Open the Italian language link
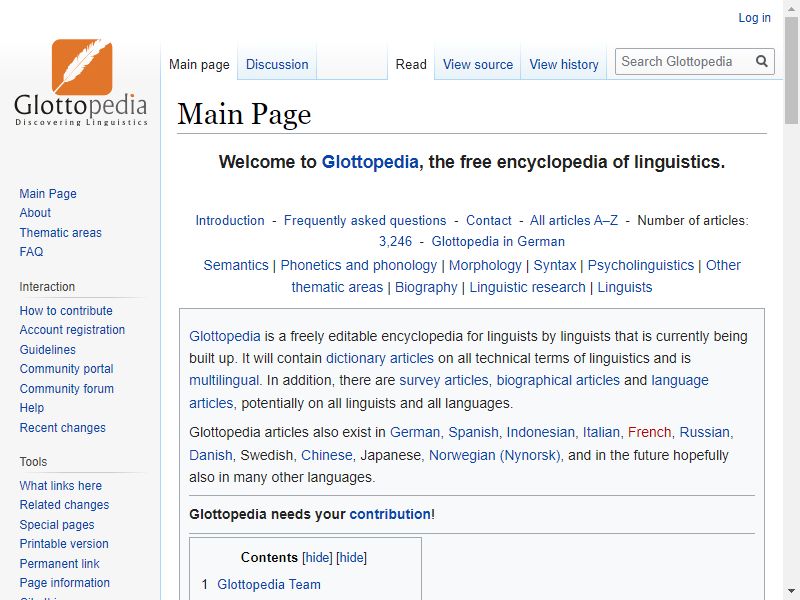Viewport: 800px width, 600px height. pyautogui.click(x=601, y=433)
